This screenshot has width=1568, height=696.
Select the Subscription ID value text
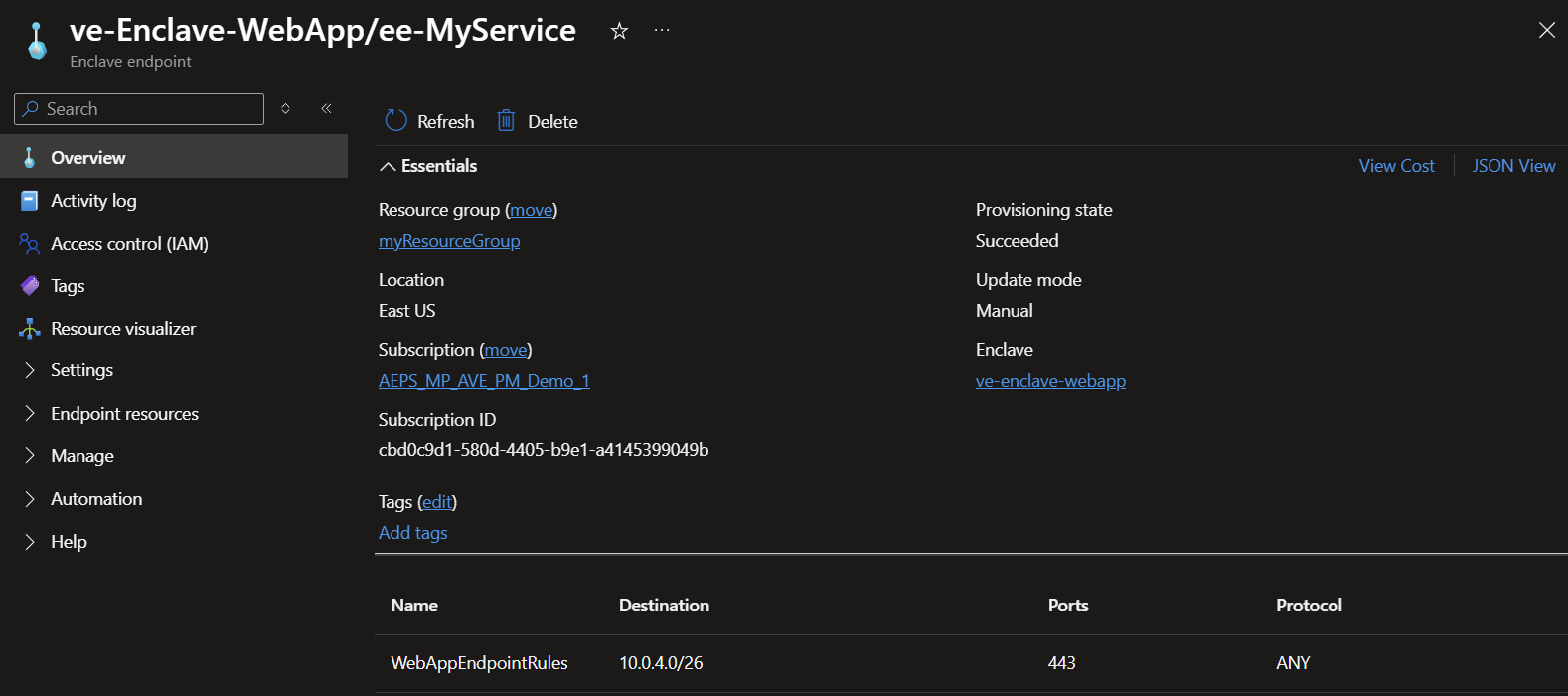pos(544,450)
